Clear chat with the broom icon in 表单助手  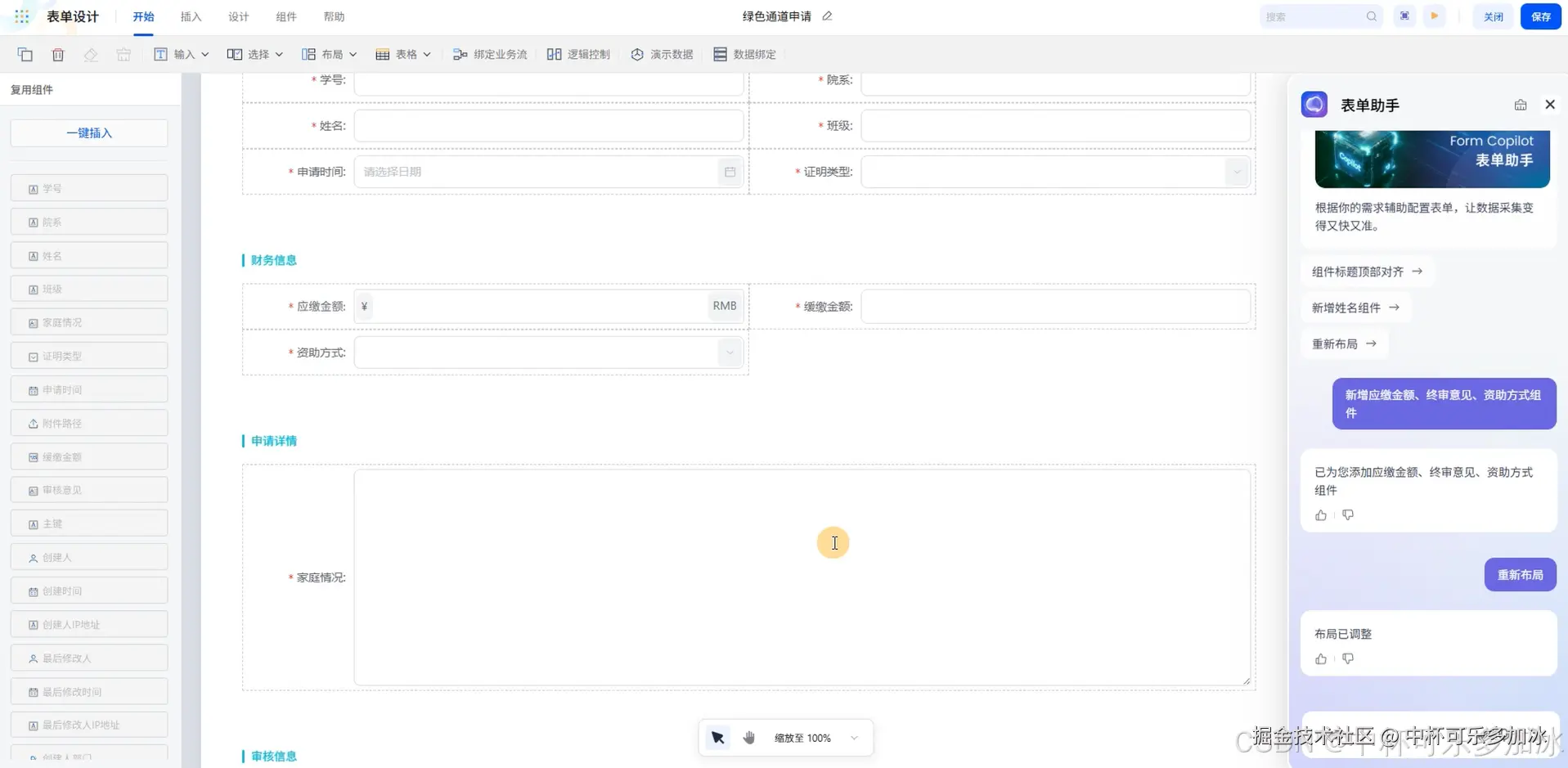click(1521, 105)
